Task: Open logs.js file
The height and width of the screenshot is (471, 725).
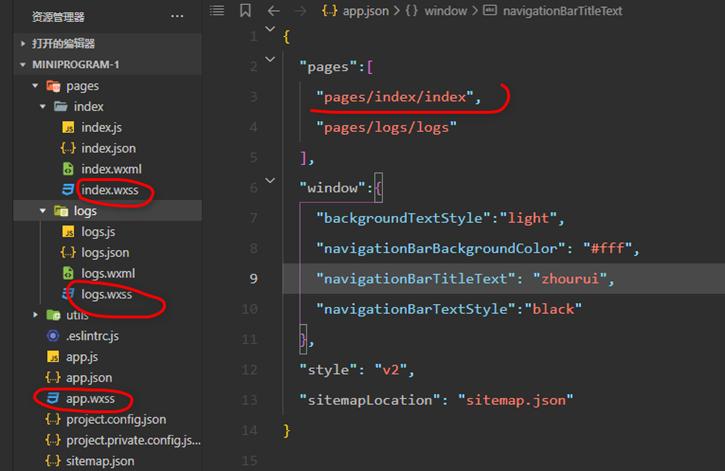Action: [x=98, y=232]
